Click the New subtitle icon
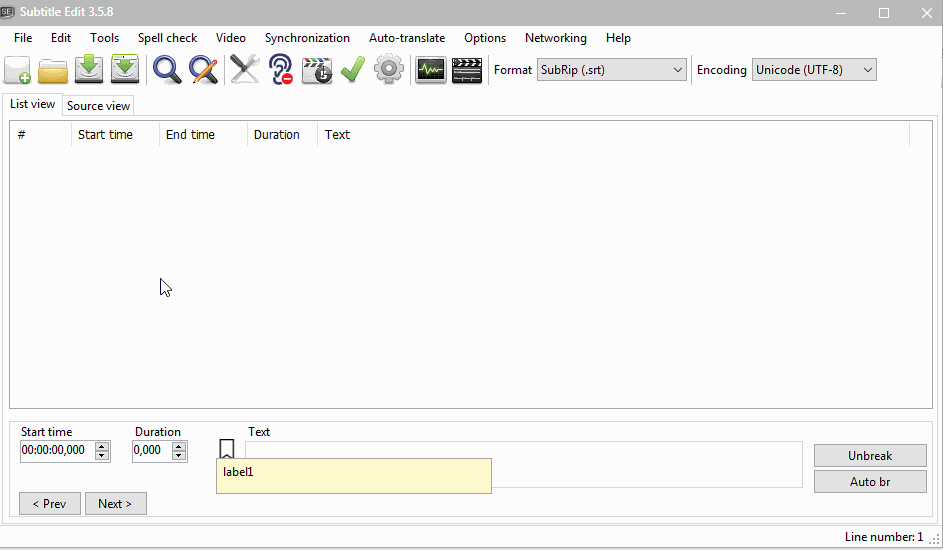943x550 pixels. point(17,70)
